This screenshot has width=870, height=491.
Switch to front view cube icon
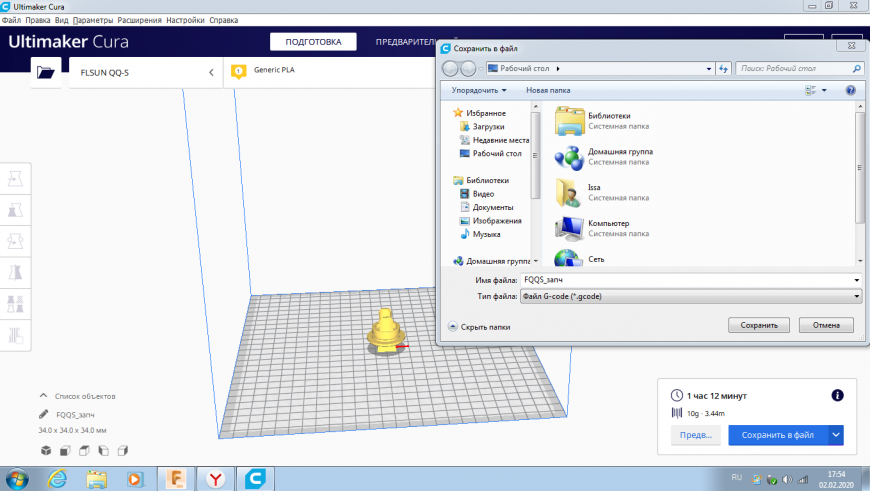tap(65, 450)
